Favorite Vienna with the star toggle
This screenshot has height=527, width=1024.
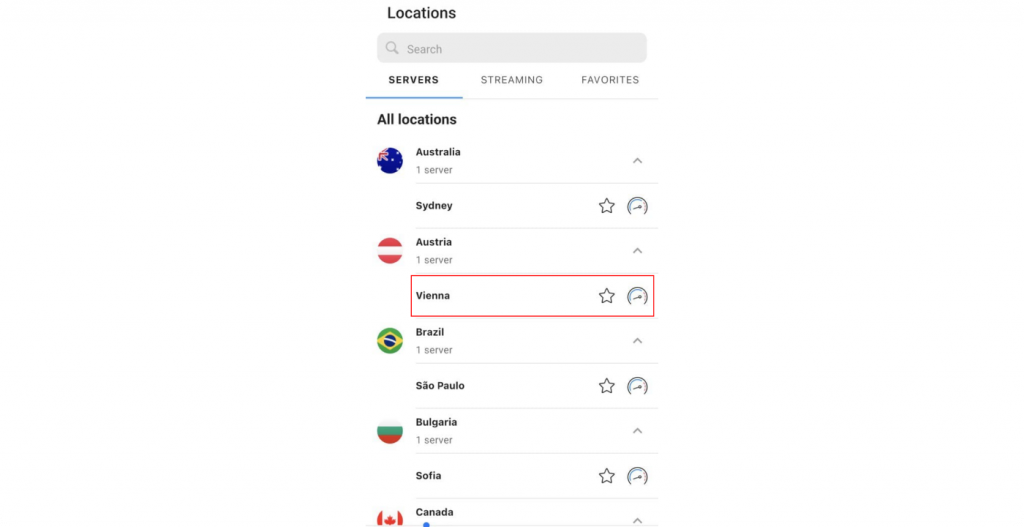click(x=607, y=296)
